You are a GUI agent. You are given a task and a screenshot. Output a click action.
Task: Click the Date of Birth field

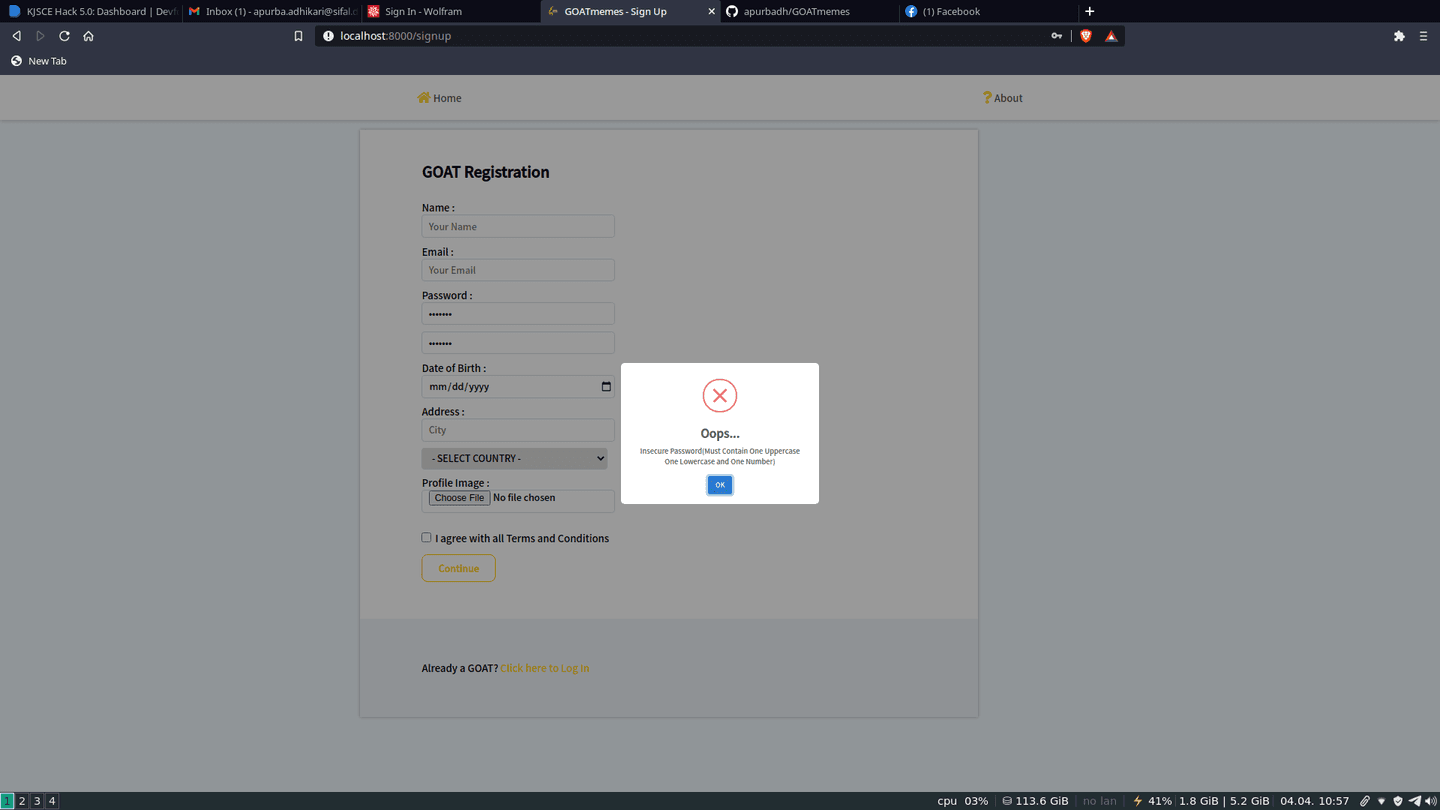pos(518,387)
